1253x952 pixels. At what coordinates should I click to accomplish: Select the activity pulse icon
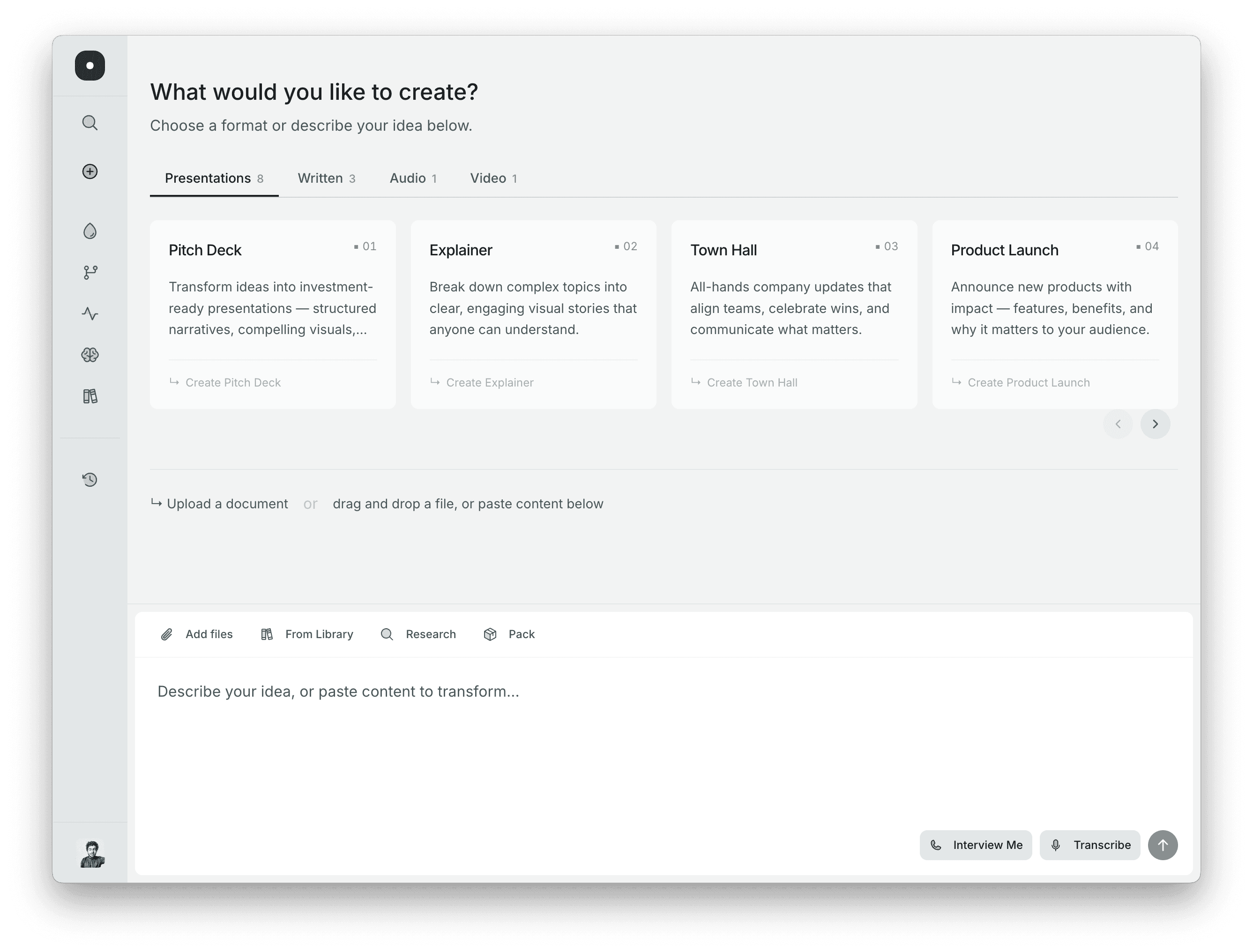pos(89,313)
